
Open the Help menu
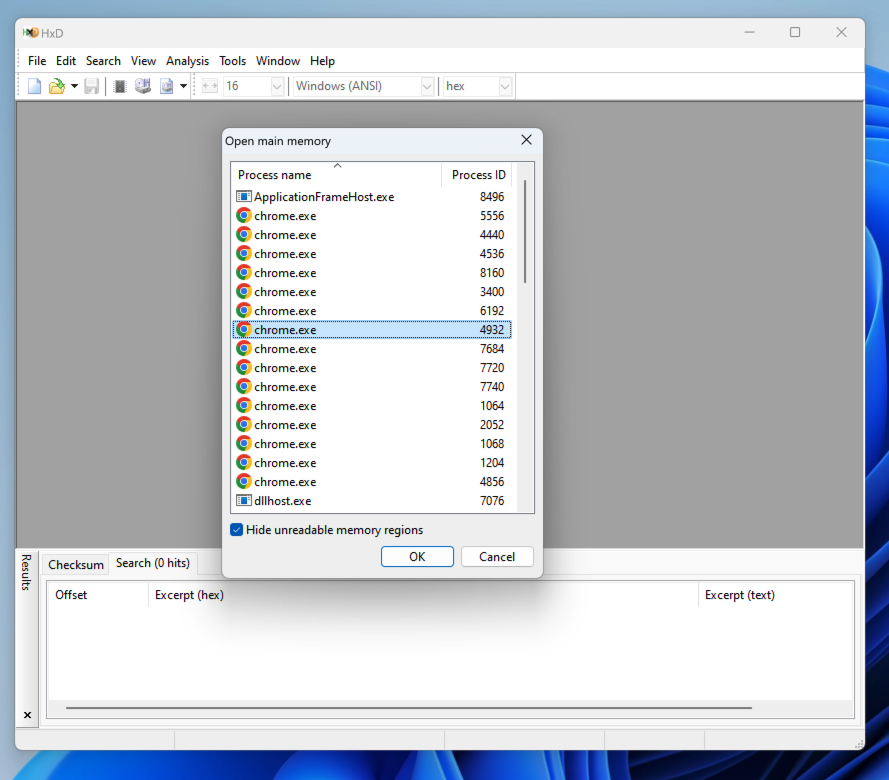point(322,61)
